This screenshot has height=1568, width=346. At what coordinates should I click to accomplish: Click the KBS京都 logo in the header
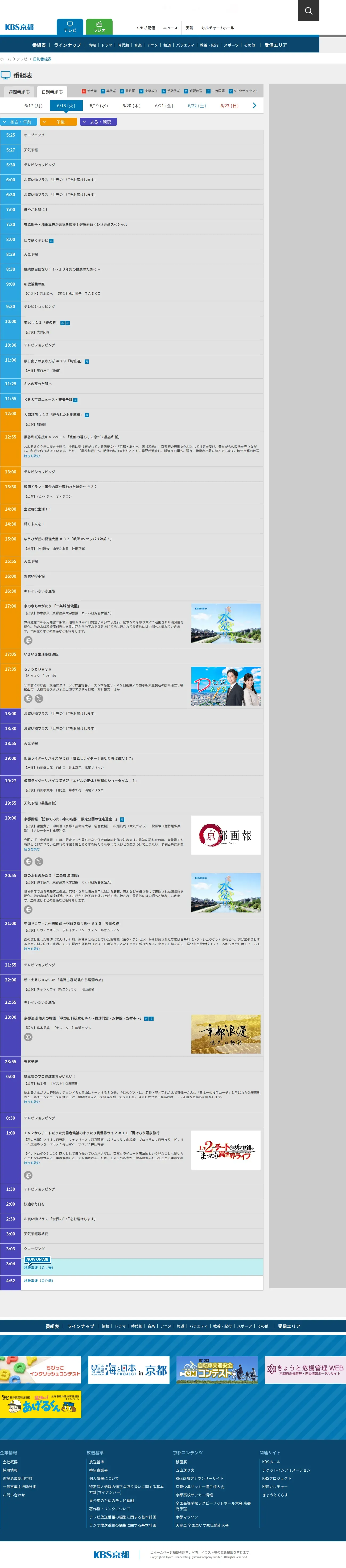click(x=19, y=27)
